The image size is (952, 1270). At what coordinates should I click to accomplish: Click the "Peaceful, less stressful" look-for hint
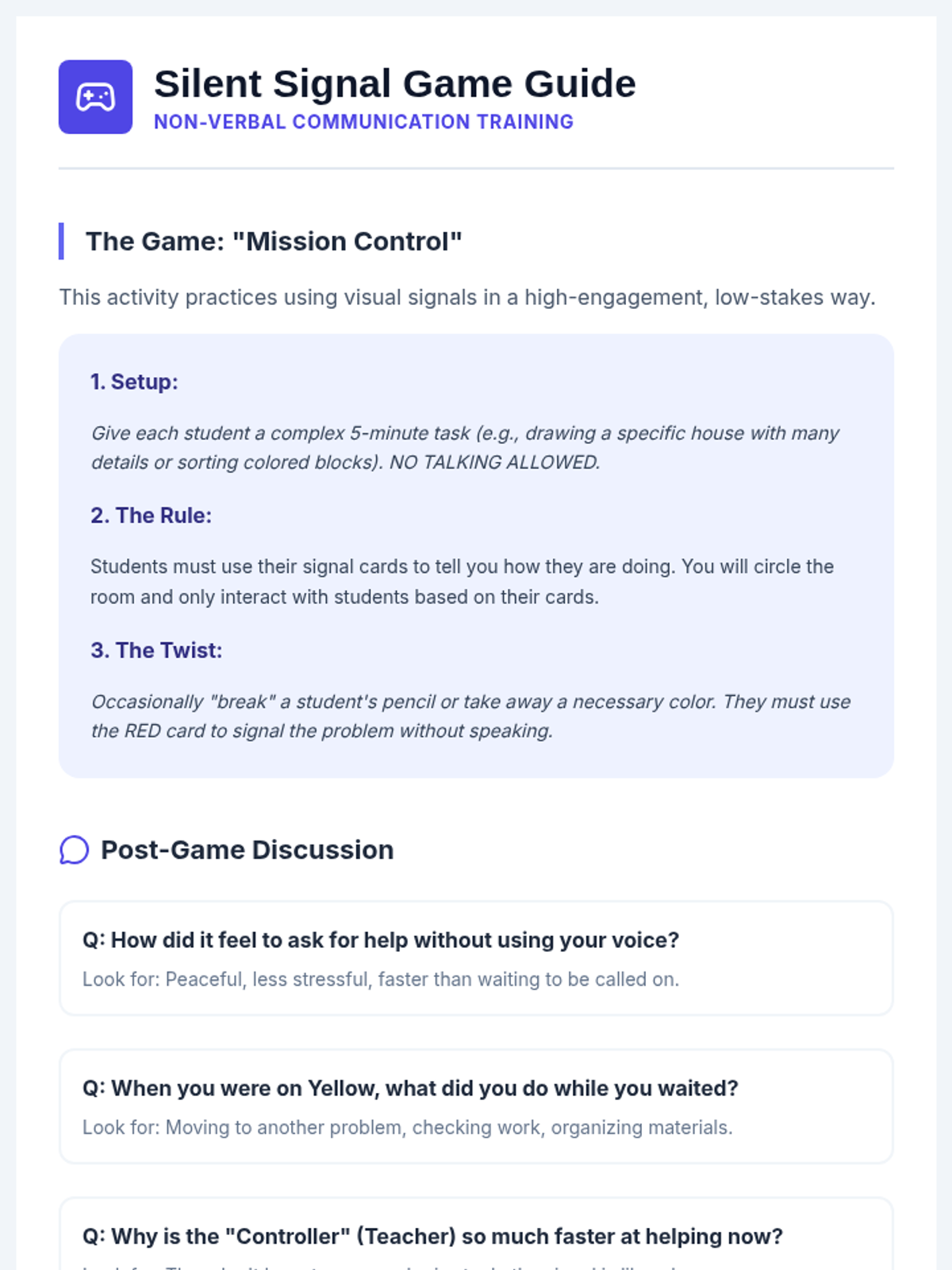[381, 979]
